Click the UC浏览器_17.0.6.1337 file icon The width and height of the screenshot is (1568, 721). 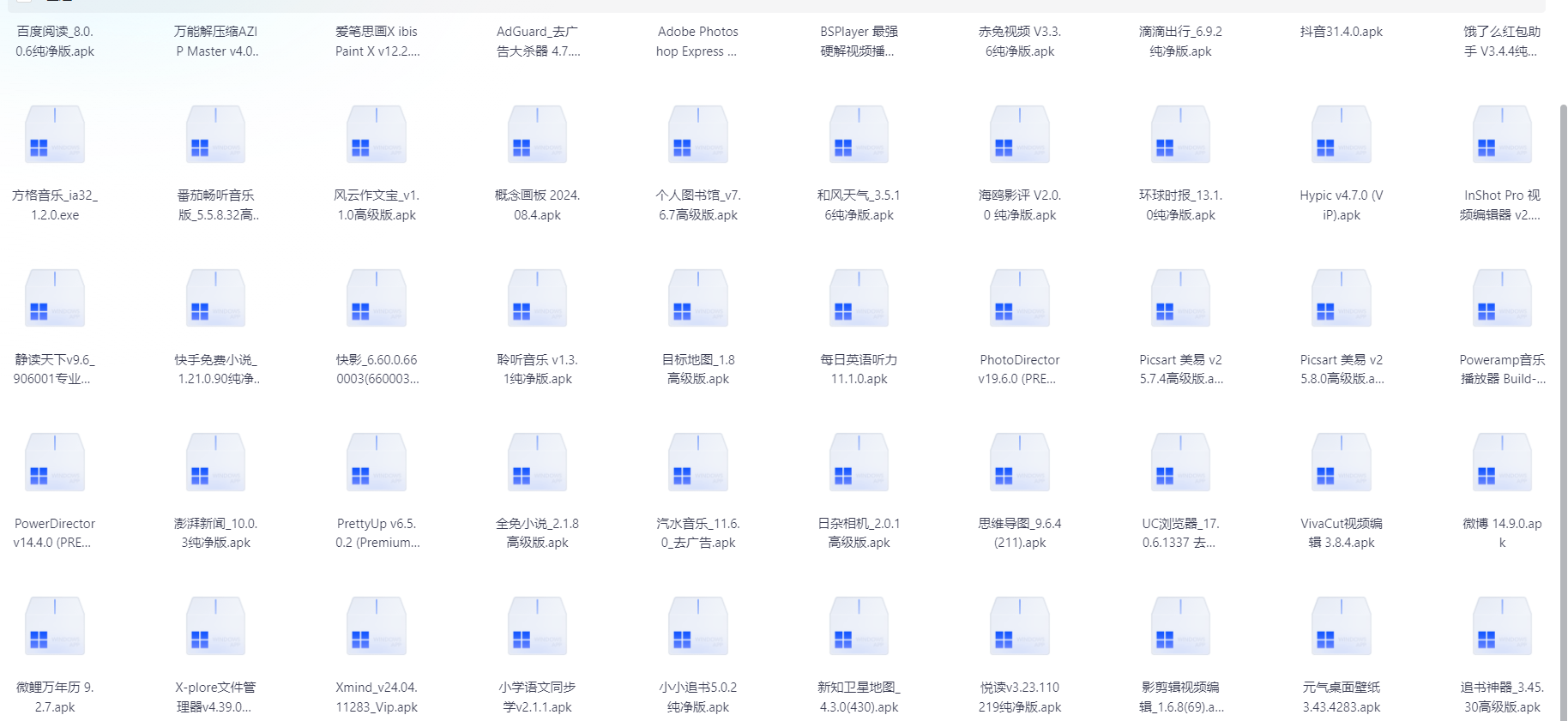coord(1180,462)
